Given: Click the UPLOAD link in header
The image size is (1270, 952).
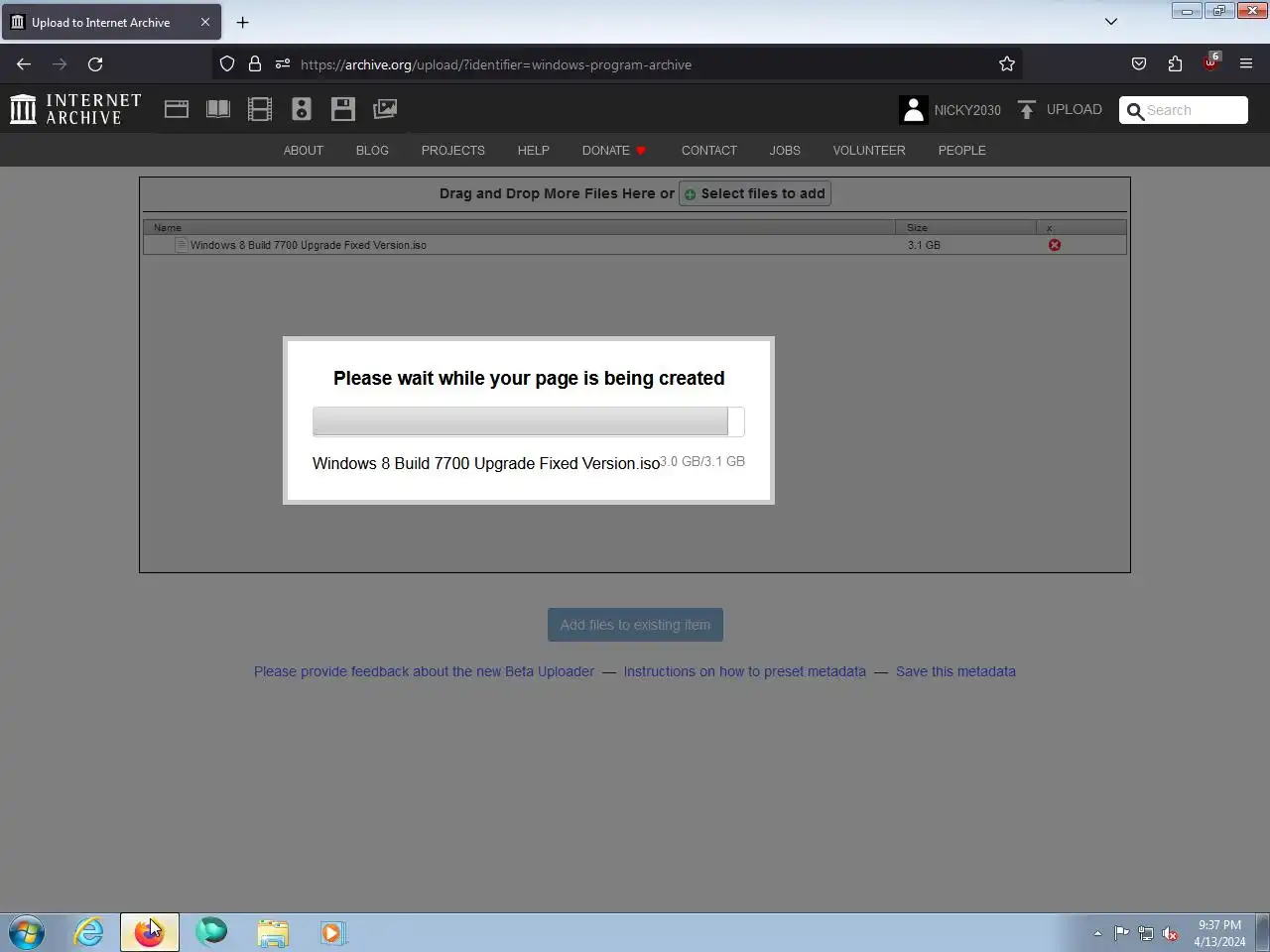Looking at the screenshot, I should pyautogui.click(x=1075, y=109).
